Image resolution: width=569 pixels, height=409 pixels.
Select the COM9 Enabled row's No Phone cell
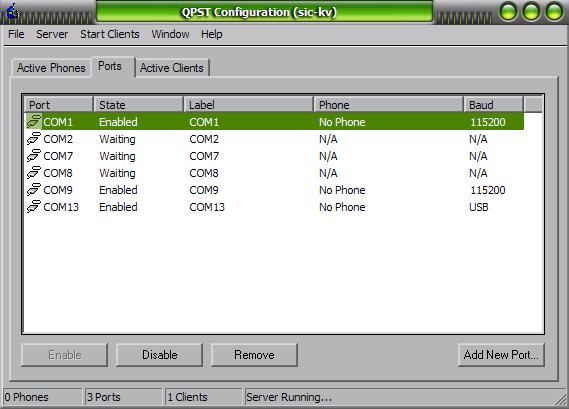[x=342, y=190]
